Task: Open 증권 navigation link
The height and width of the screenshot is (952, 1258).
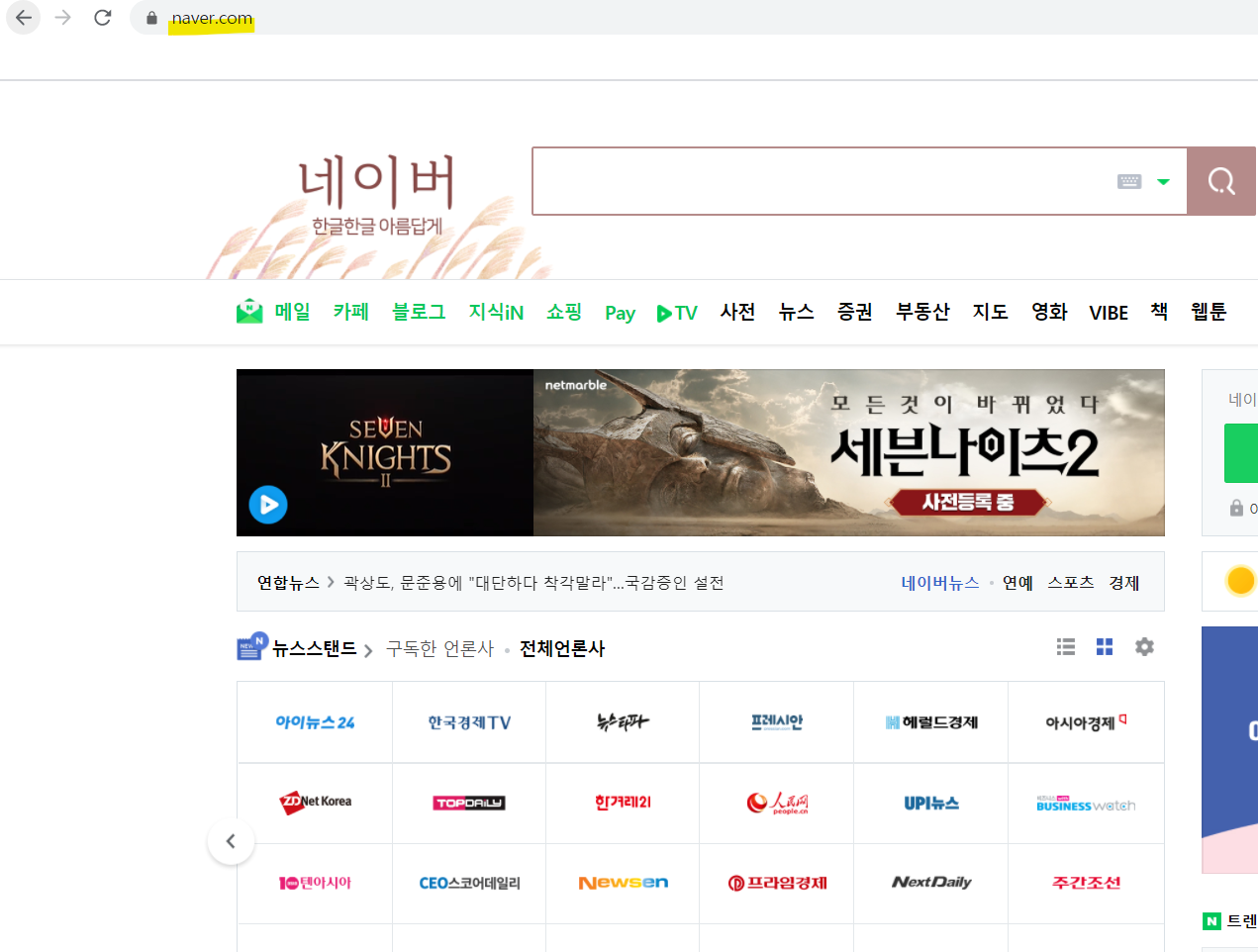Action: coord(854,312)
